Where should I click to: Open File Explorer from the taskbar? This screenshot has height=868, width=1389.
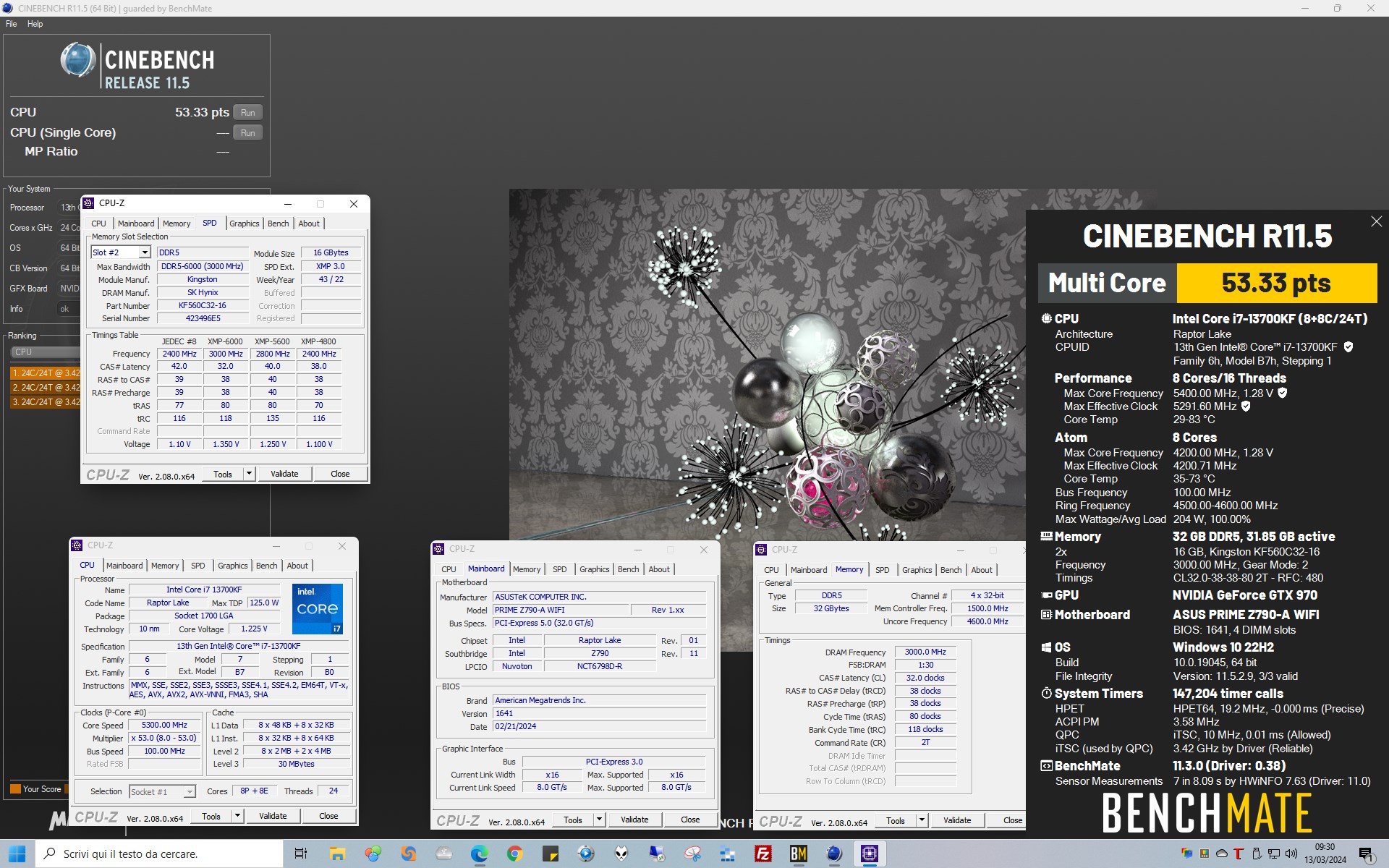pyautogui.click(x=337, y=854)
